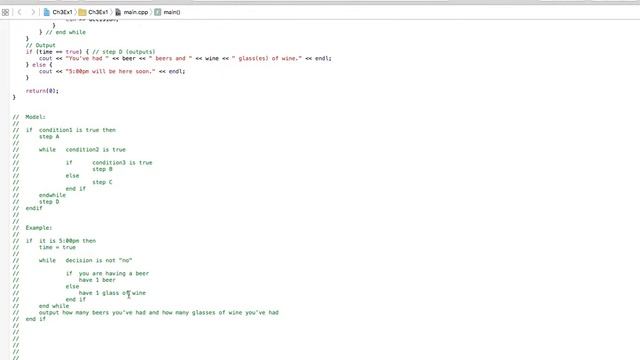640x360 pixels.
Task: Click the 'if it is 5:00pm then' comment
Action: [x=61, y=241]
